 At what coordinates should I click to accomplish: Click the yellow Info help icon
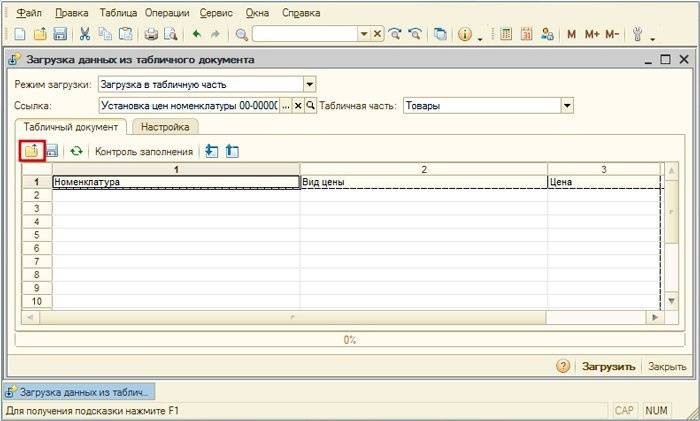(x=465, y=34)
